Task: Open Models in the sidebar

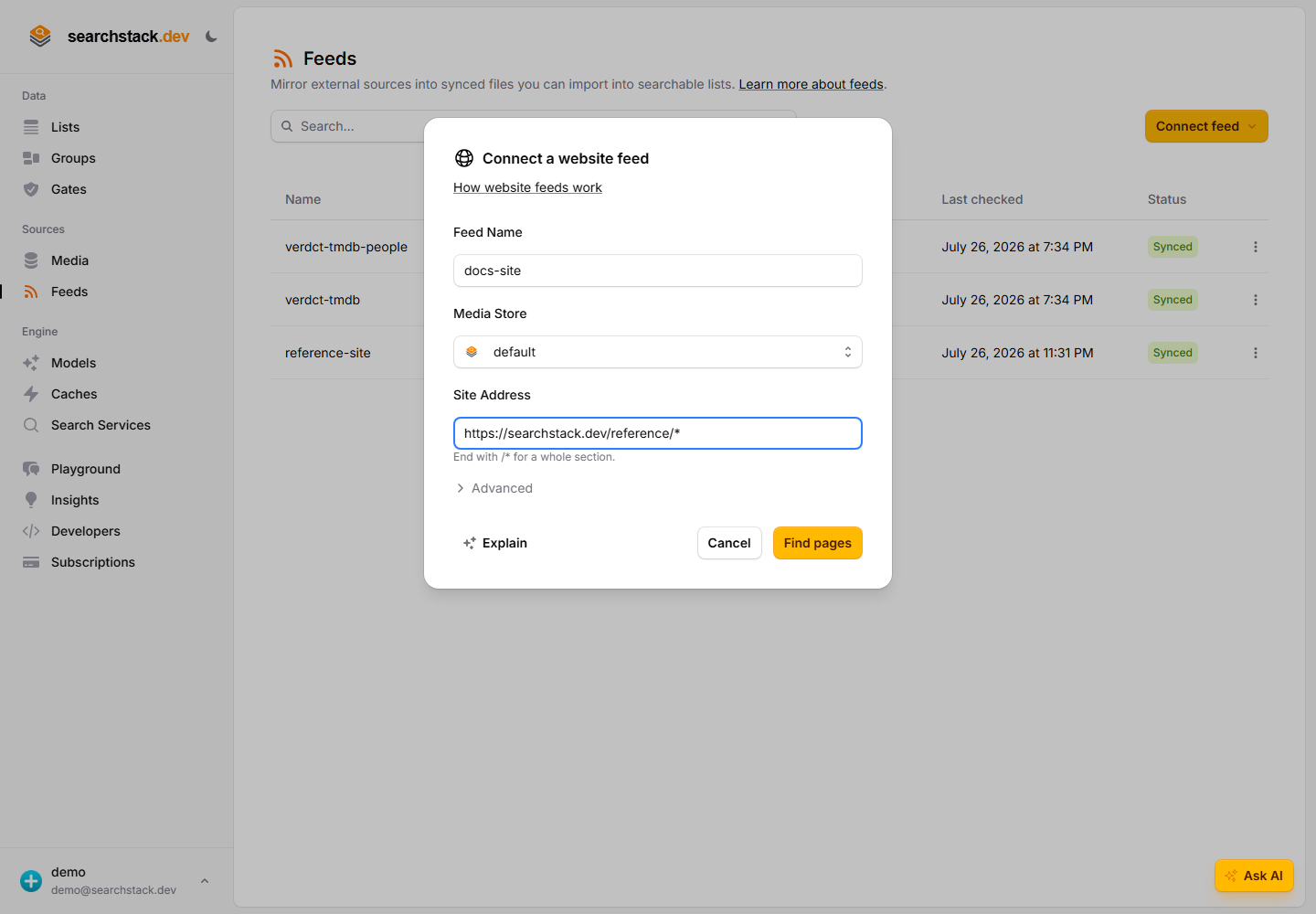Action: tap(73, 363)
